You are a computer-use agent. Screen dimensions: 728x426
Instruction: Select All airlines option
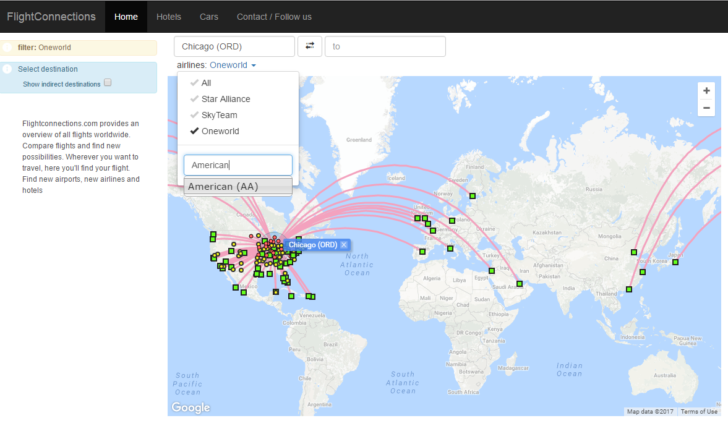(206, 83)
